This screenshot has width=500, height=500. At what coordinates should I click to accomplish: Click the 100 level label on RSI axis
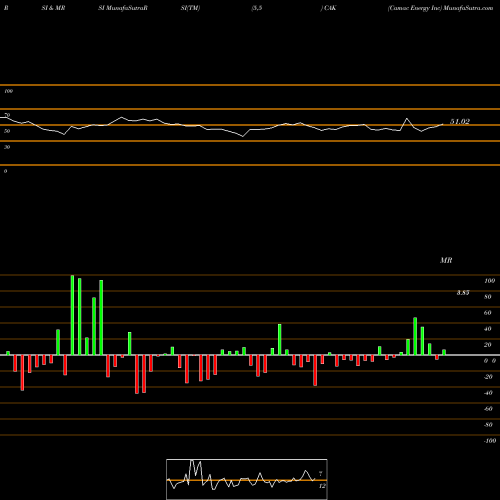pos(8,91)
